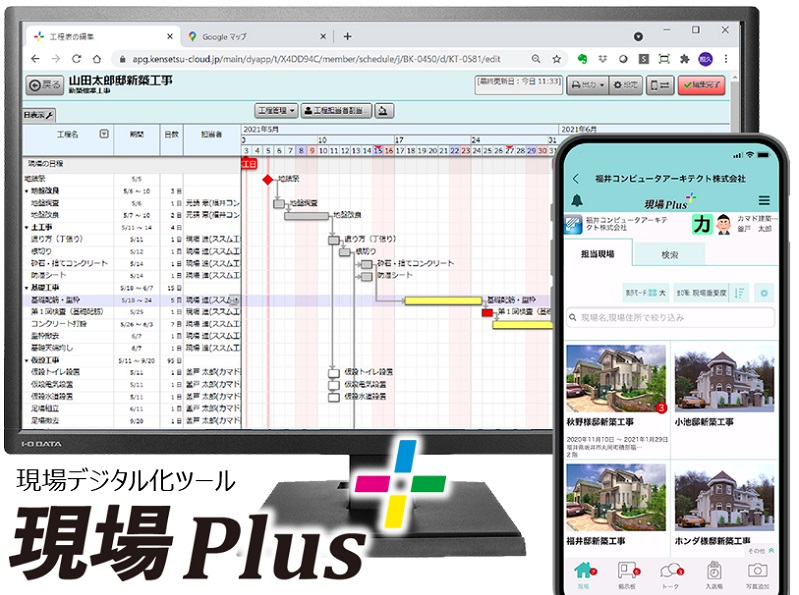Viewport: 799px width, 595px height.
Task: Select the 日表示 tab with wrench
Action: pyautogui.click(x=39, y=115)
